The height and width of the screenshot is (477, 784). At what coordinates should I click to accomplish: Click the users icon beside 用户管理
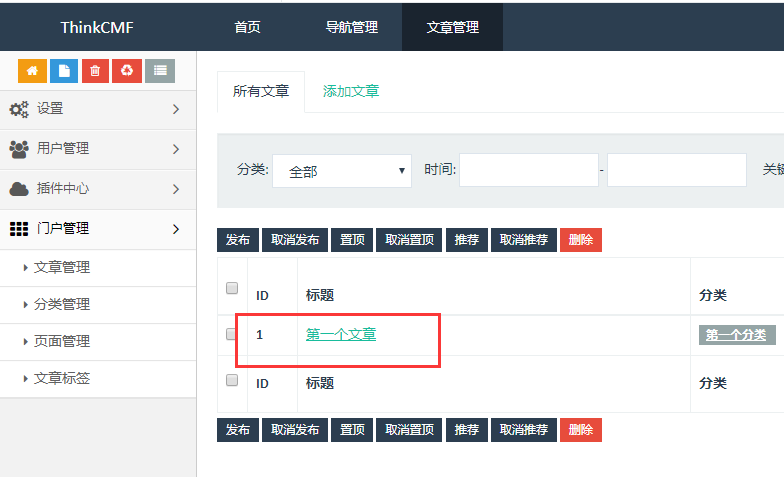pyautogui.click(x=19, y=149)
